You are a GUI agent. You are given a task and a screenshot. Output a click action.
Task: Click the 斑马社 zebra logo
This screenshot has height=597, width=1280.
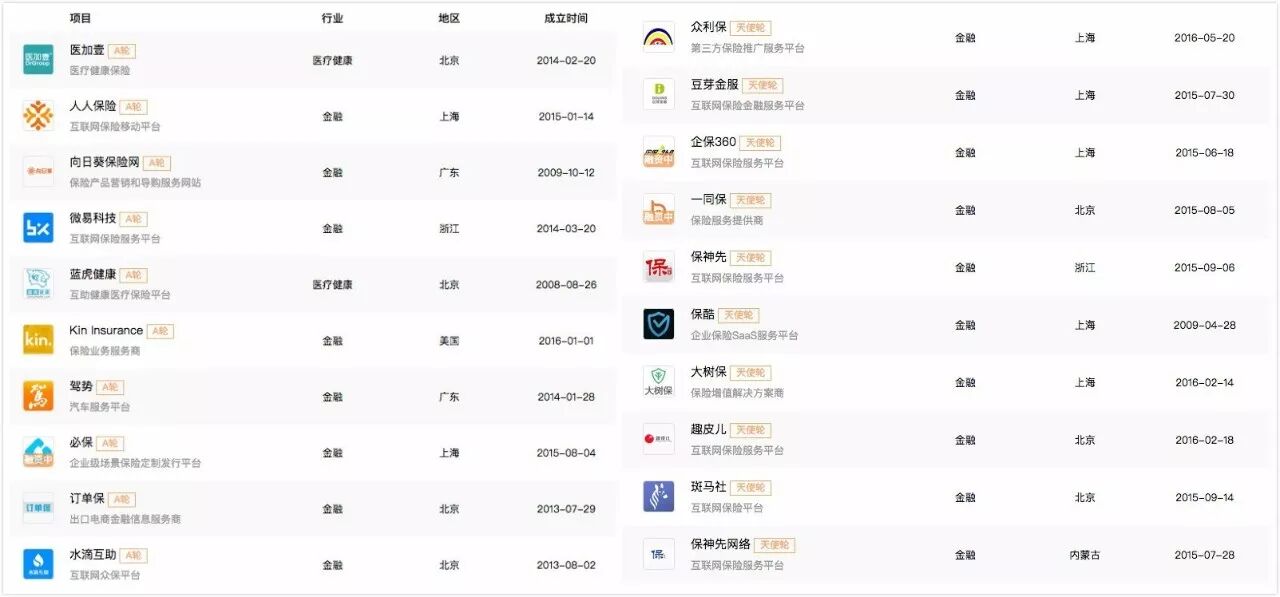click(x=658, y=497)
